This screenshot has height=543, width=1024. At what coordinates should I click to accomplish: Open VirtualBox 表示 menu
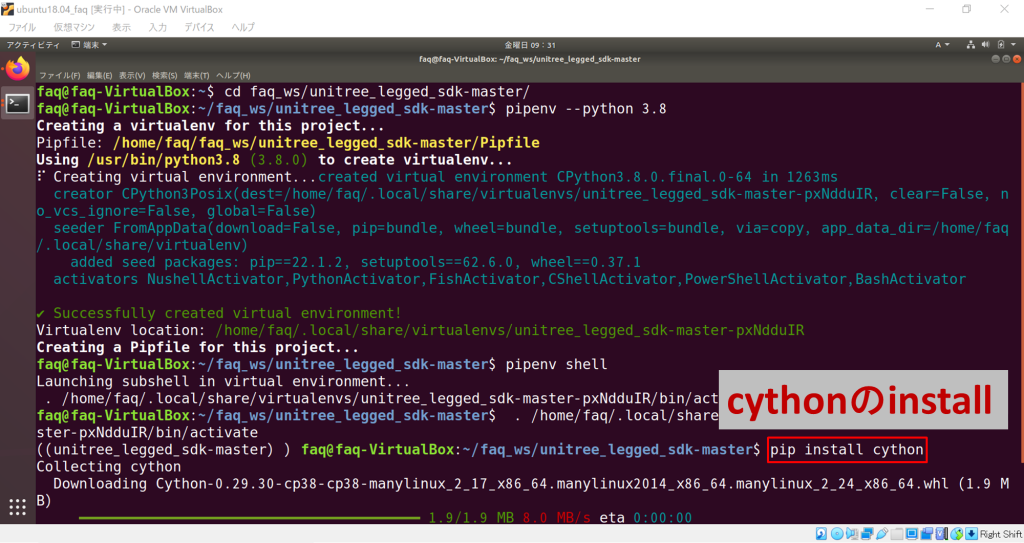[121, 27]
